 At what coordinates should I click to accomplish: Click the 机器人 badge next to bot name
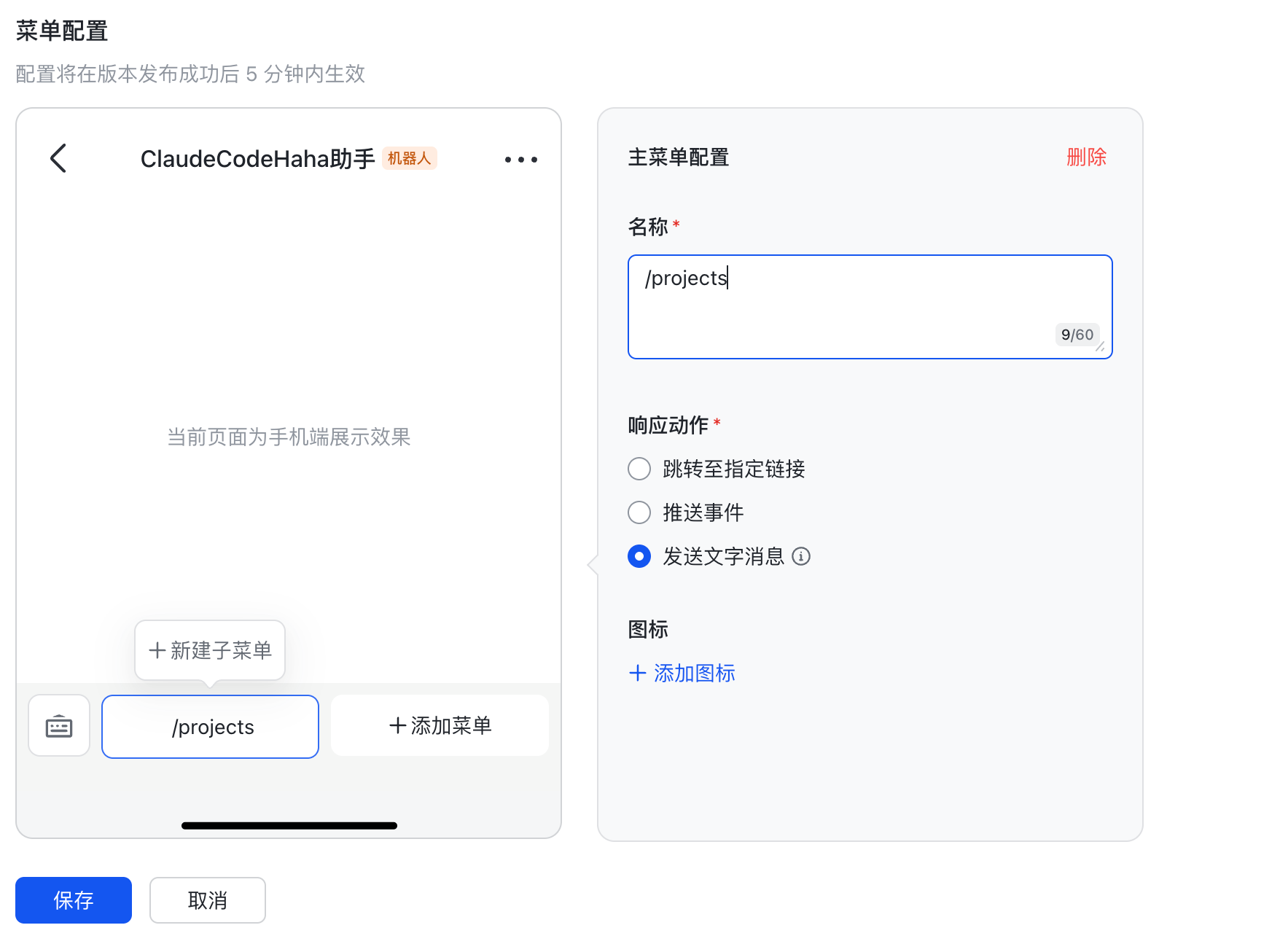[409, 158]
